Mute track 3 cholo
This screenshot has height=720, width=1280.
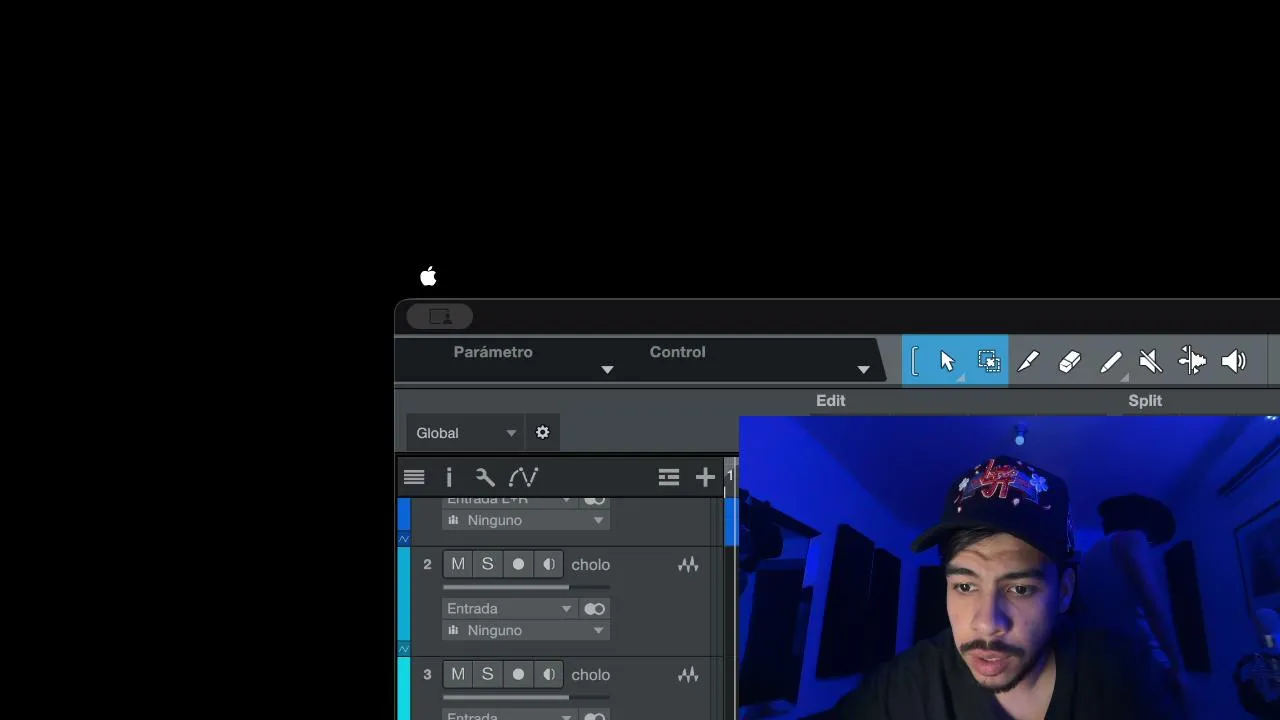[x=458, y=674]
